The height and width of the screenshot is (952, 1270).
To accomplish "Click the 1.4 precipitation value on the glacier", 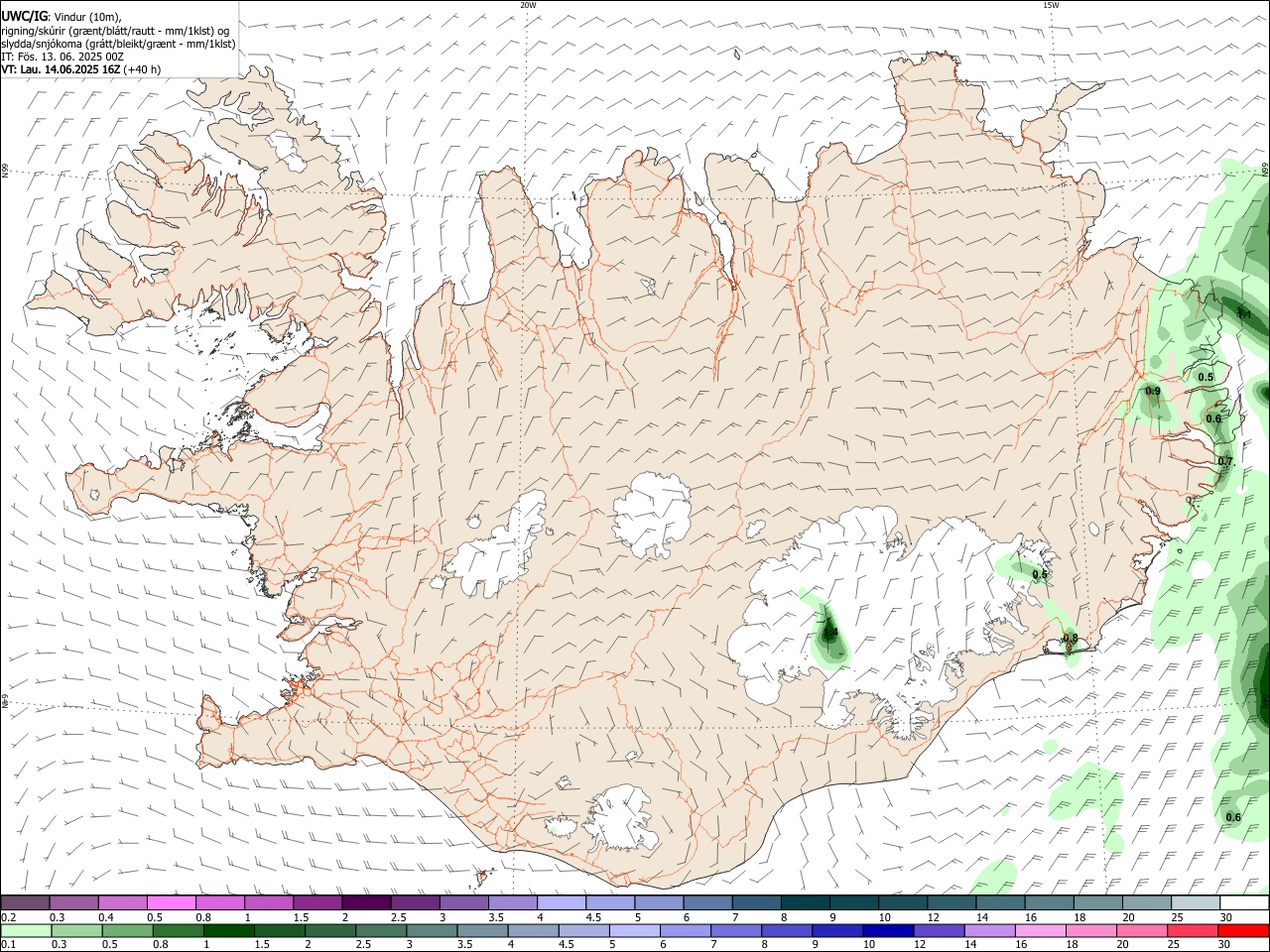I will click(x=831, y=633).
